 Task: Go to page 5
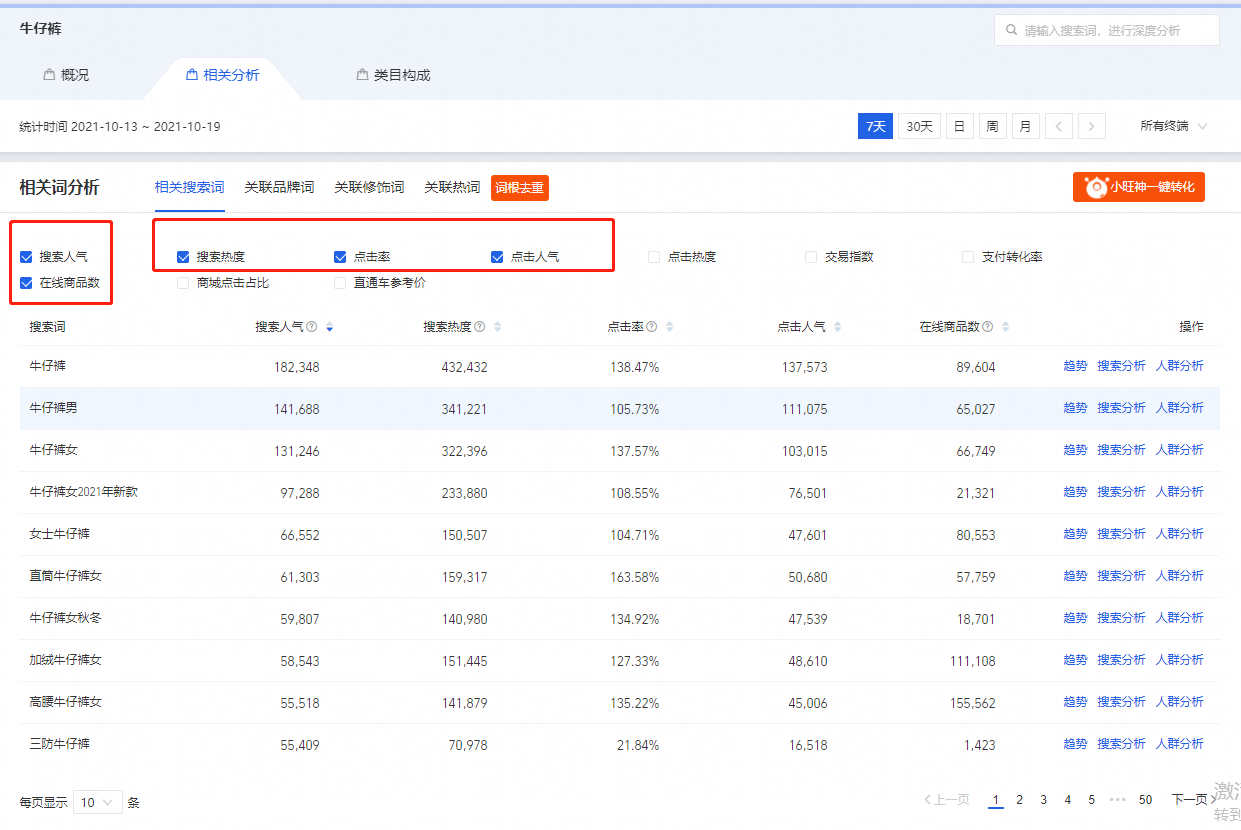tap(1092, 800)
